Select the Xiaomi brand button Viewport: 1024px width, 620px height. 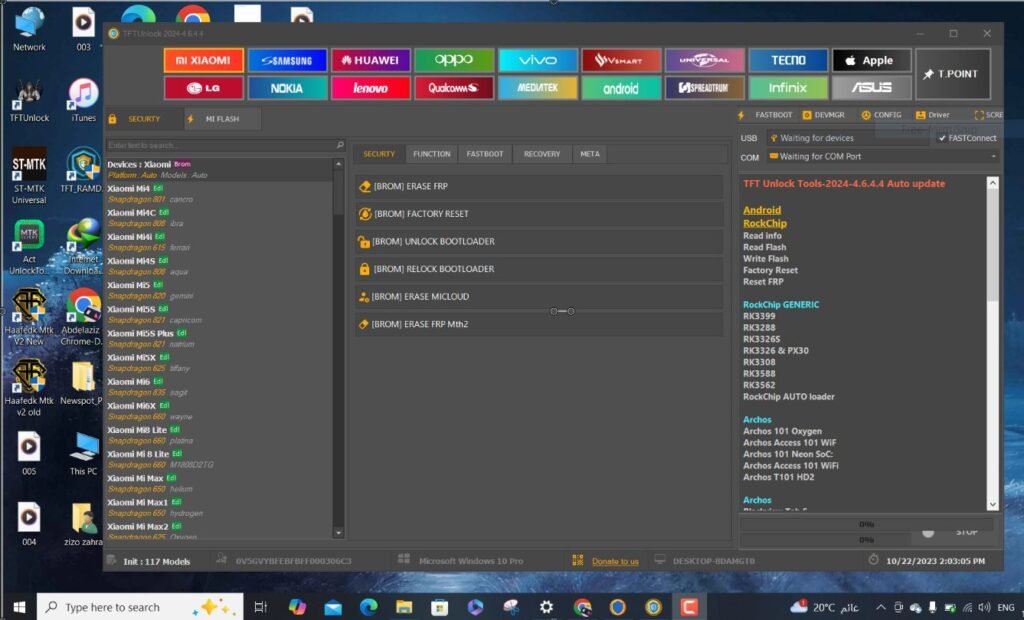pos(204,60)
